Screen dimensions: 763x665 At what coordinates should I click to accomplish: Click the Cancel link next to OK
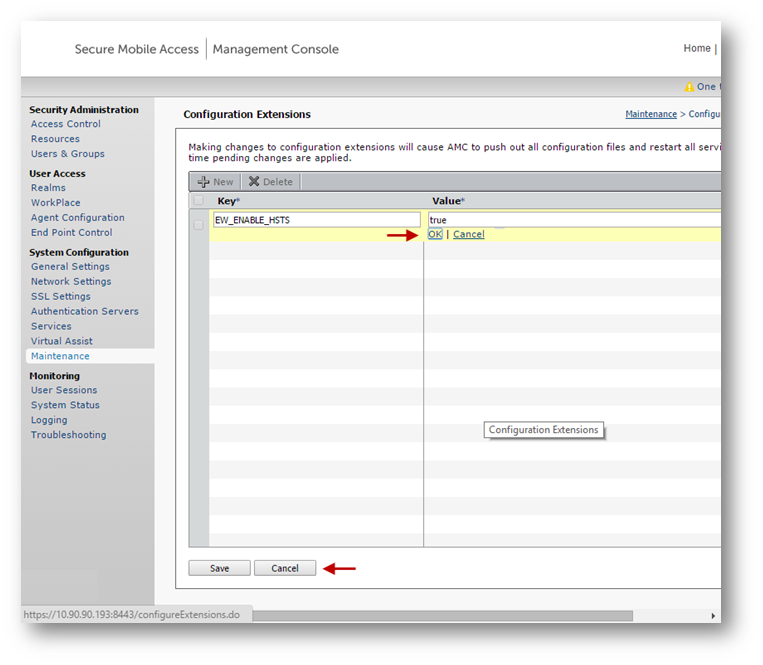(468, 234)
